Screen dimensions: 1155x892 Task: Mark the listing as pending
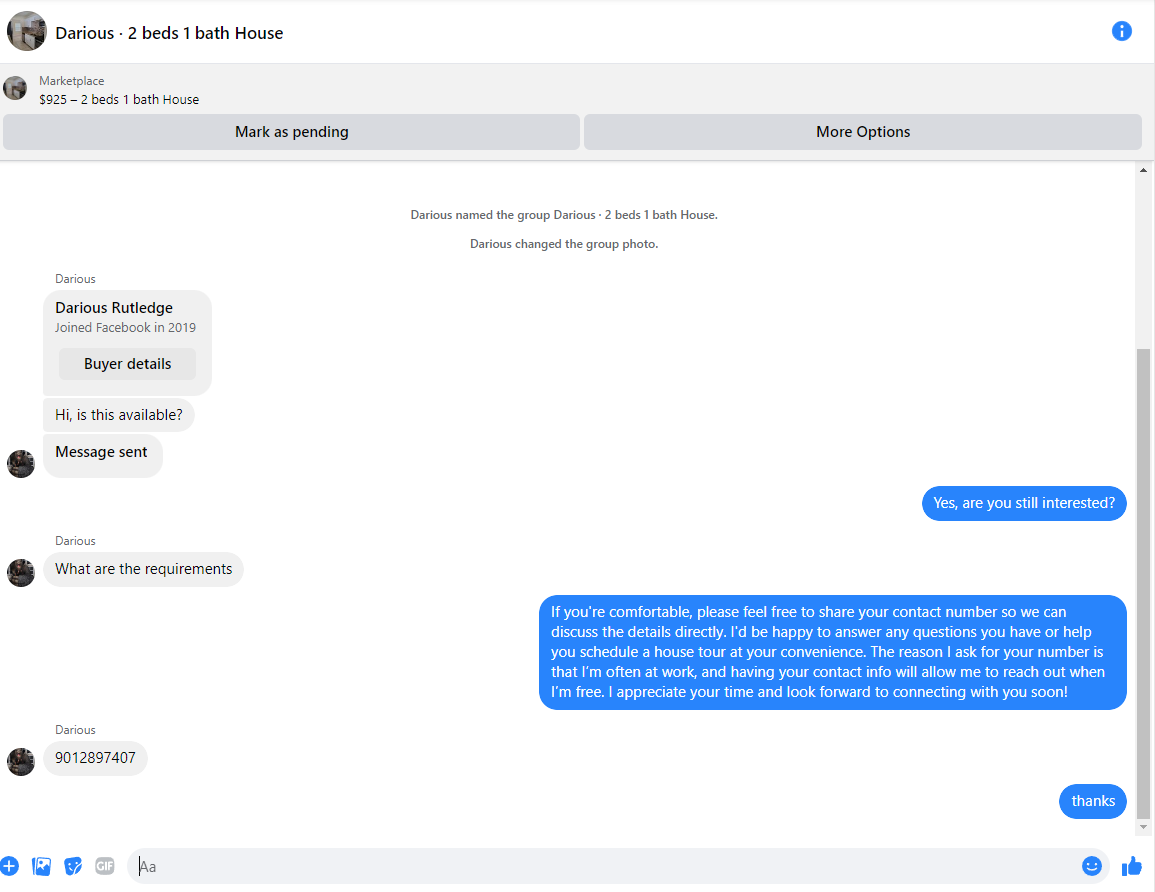(x=292, y=132)
